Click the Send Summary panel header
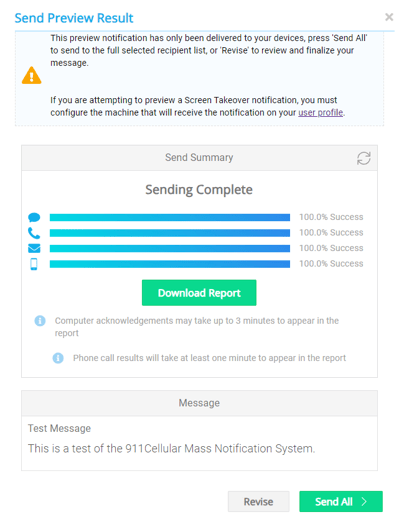 199,158
